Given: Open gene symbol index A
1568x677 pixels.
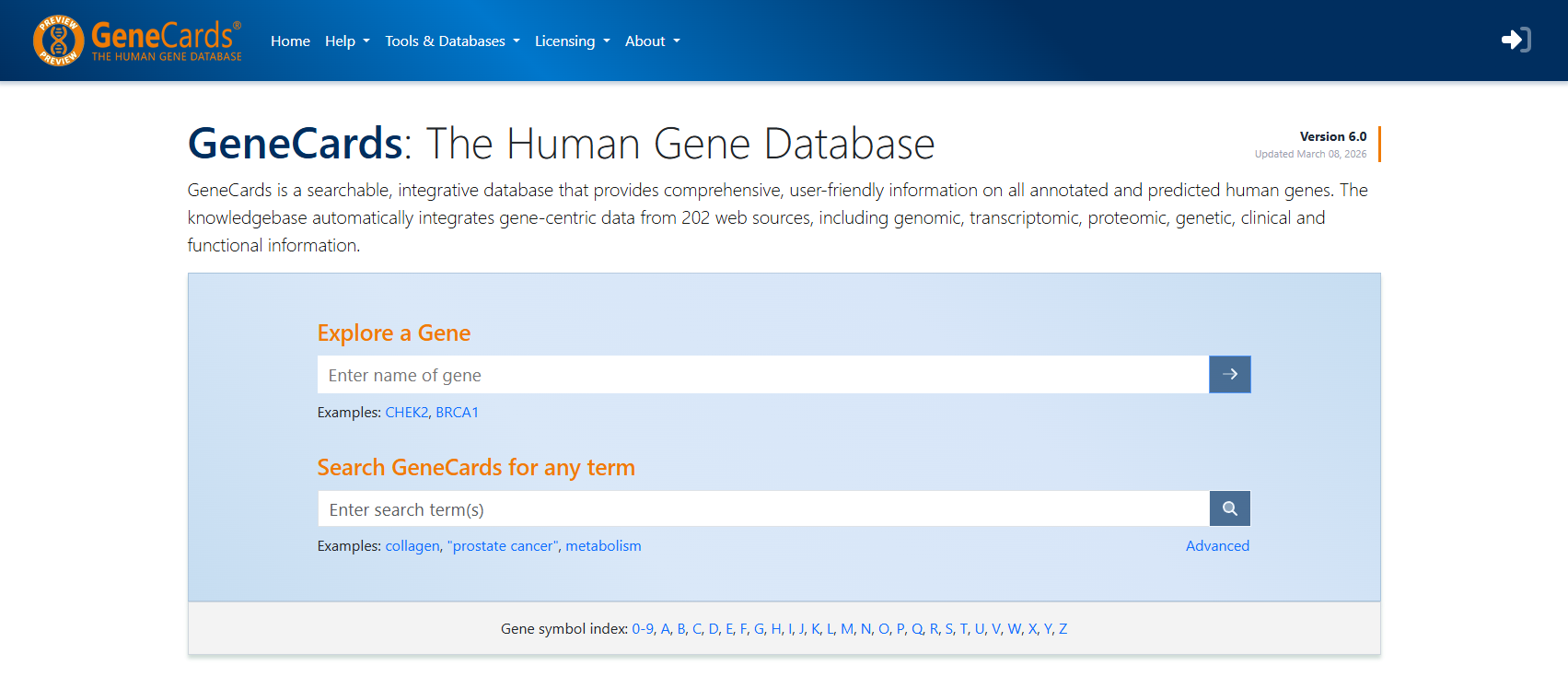Looking at the screenshot, I should pyautogui.click(x=666, y=629).
